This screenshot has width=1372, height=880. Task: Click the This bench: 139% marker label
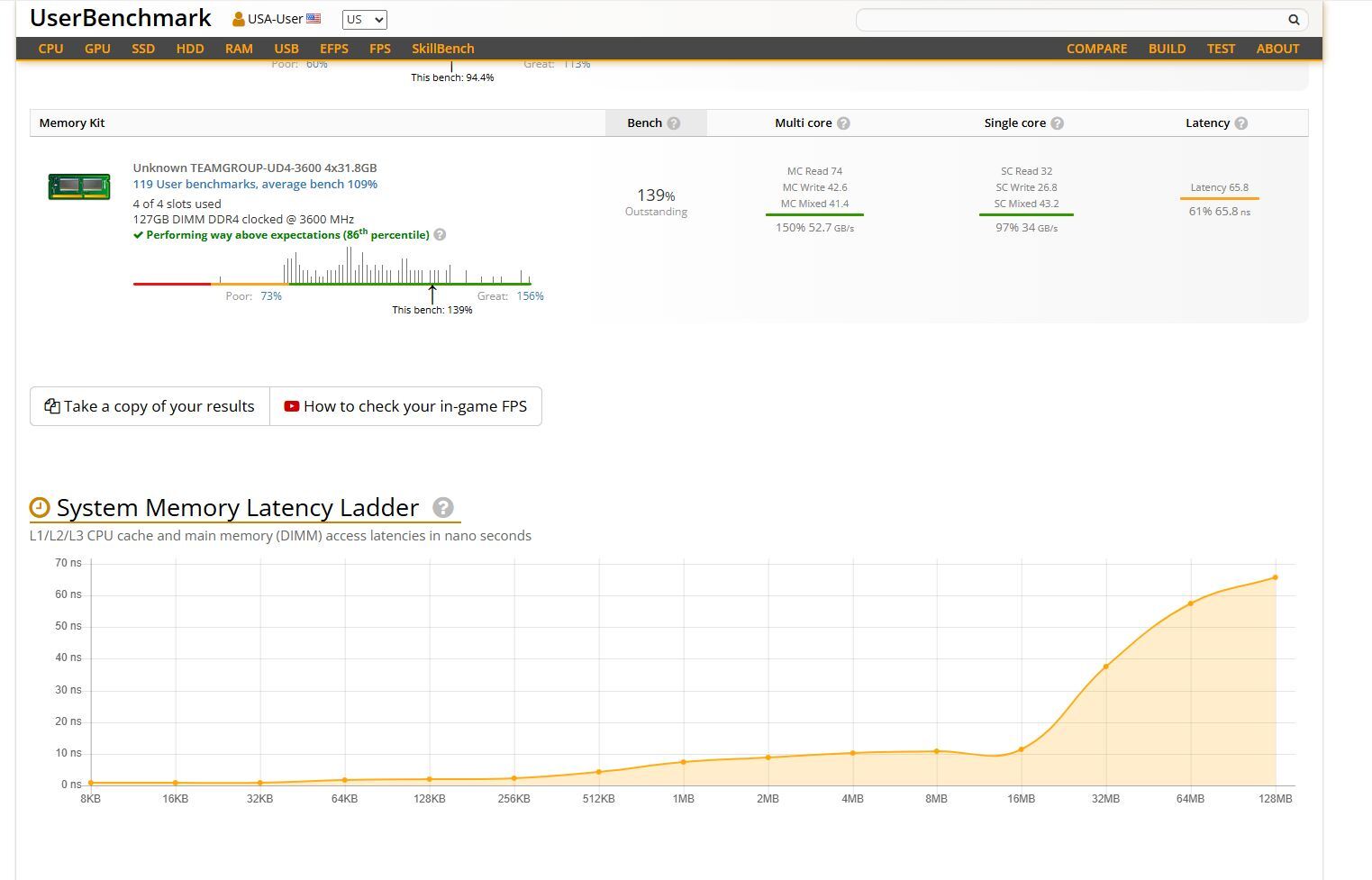(x=432, y=310)
